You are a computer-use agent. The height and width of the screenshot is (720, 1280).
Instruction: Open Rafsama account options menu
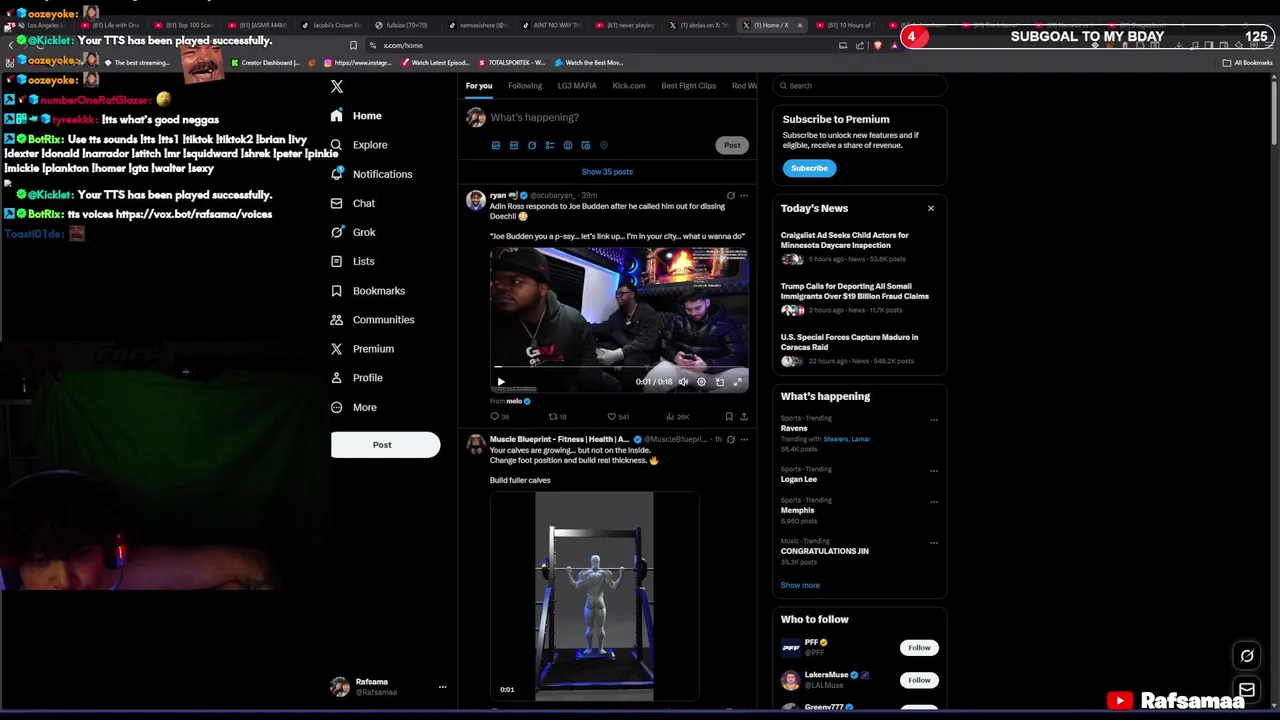442,687
